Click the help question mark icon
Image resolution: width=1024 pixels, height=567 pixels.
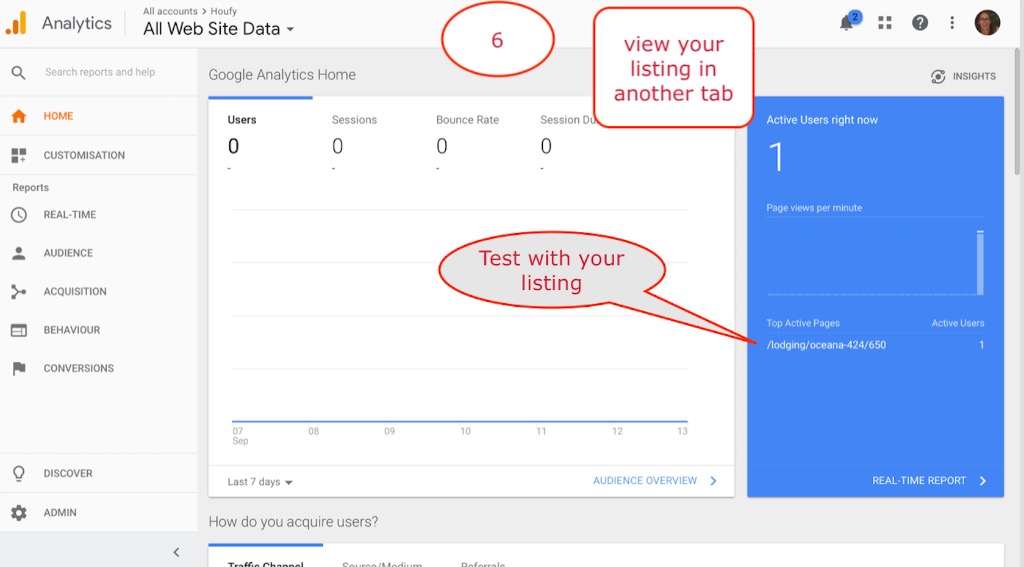coord(919,23)
